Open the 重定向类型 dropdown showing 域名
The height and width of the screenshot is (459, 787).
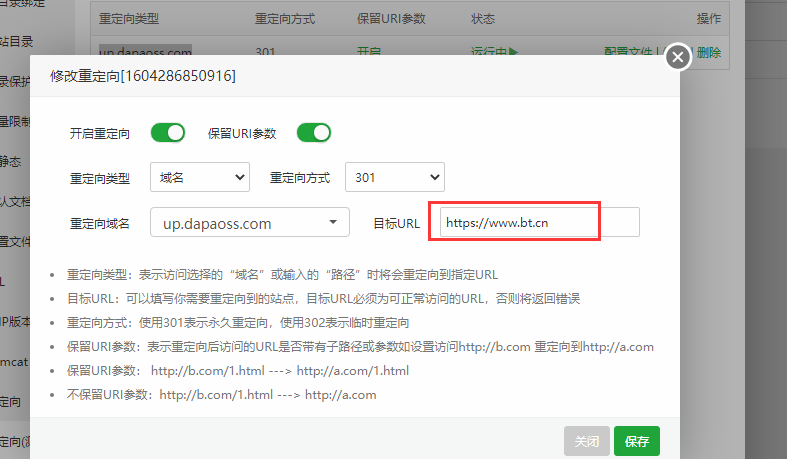pos(200,177)
